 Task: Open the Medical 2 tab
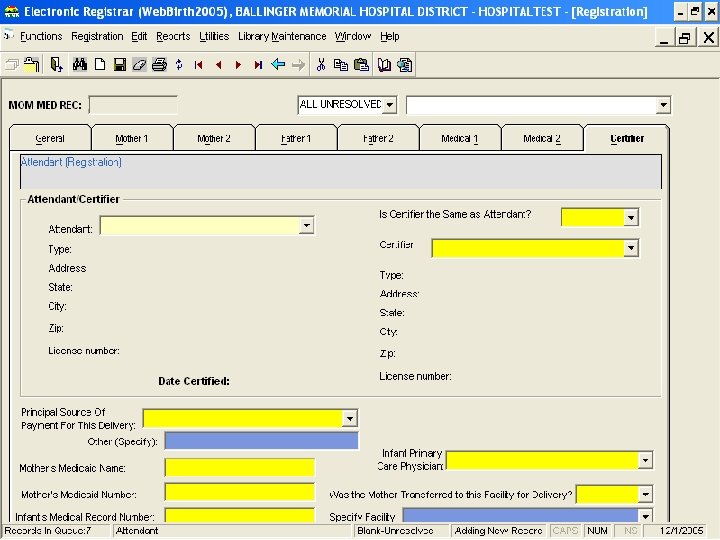[x=541, y=139]
